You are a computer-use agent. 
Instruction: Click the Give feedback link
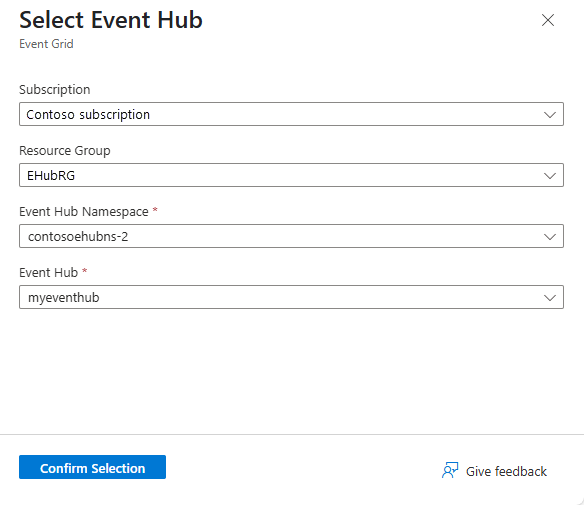point(494,471)
